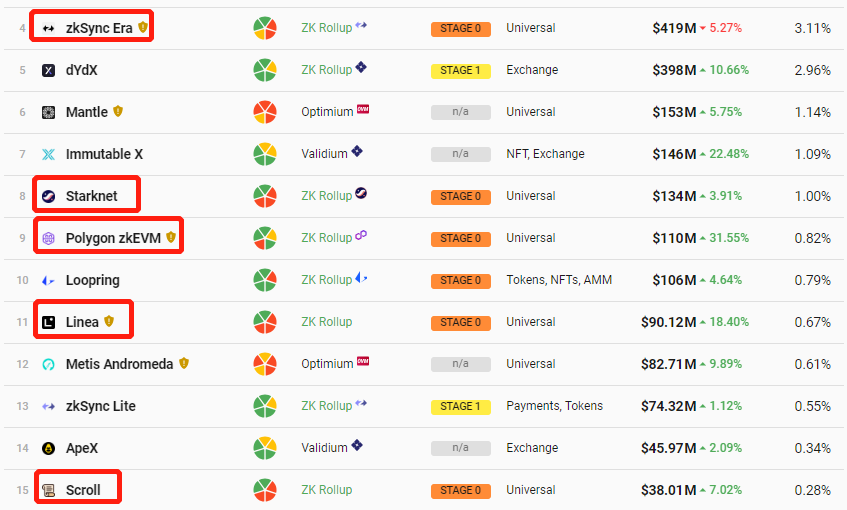
Task: Click the n/a stage badge for Mantle
Action: (461, 112)
